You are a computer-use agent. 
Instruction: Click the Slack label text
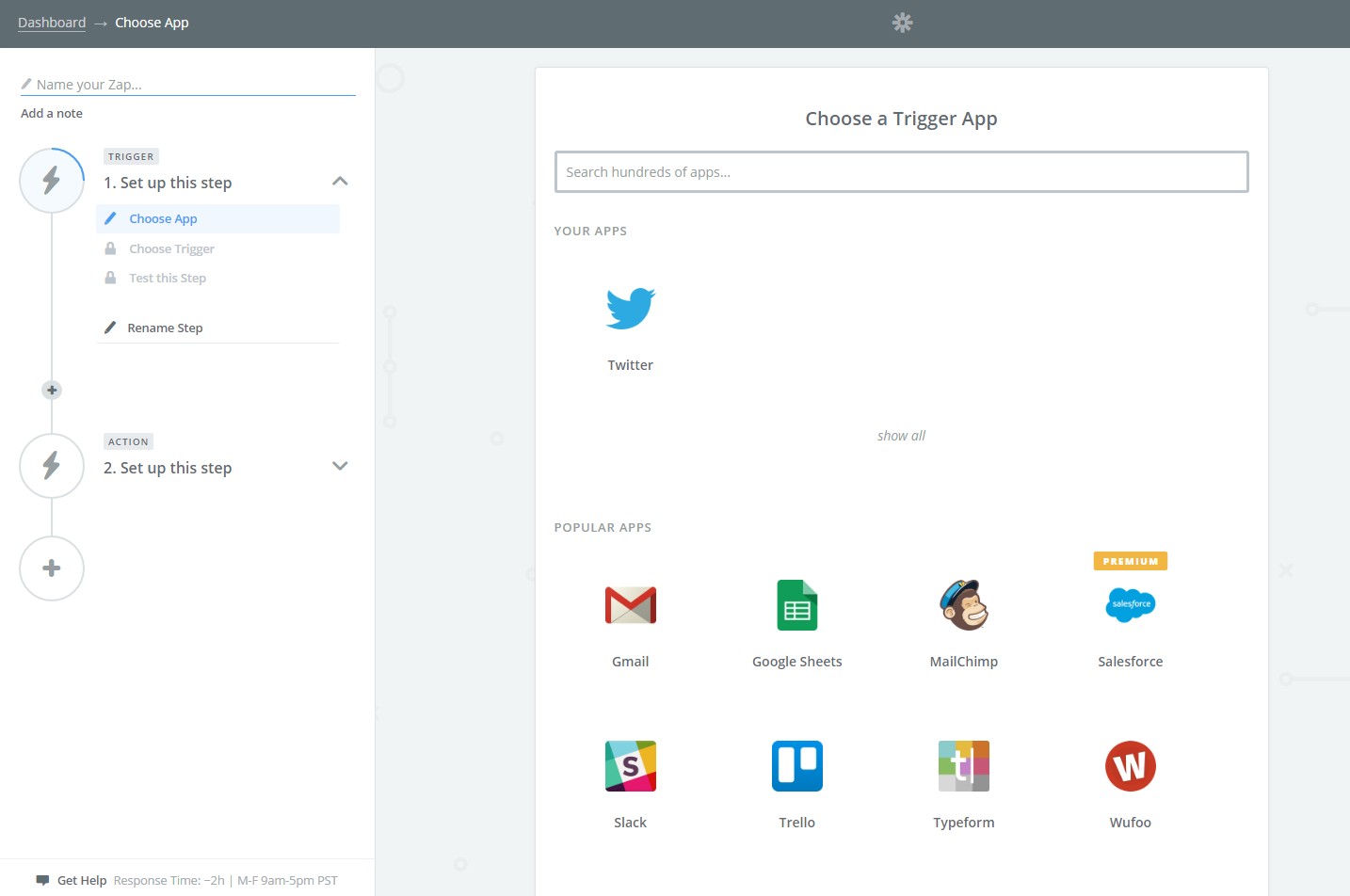(630, 823)
